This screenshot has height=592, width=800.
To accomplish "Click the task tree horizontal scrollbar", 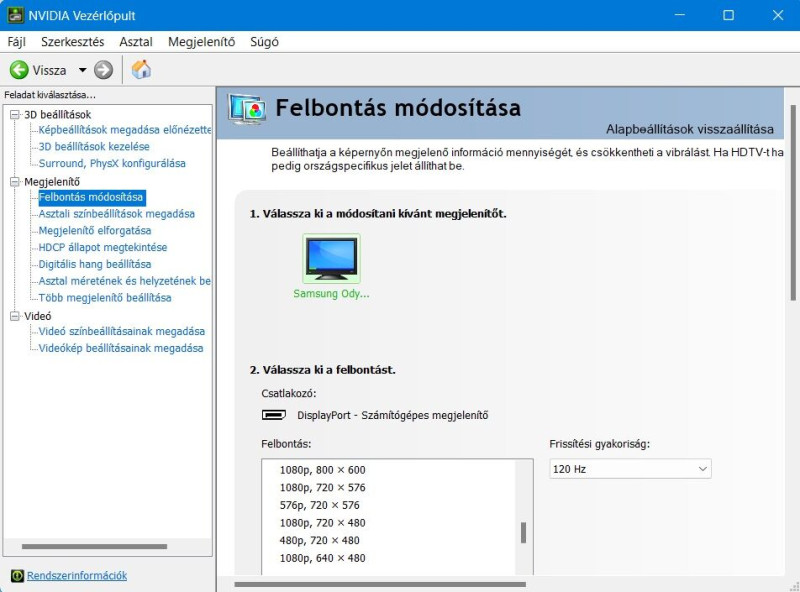I will pyautogui.click(x=94, y=547).
